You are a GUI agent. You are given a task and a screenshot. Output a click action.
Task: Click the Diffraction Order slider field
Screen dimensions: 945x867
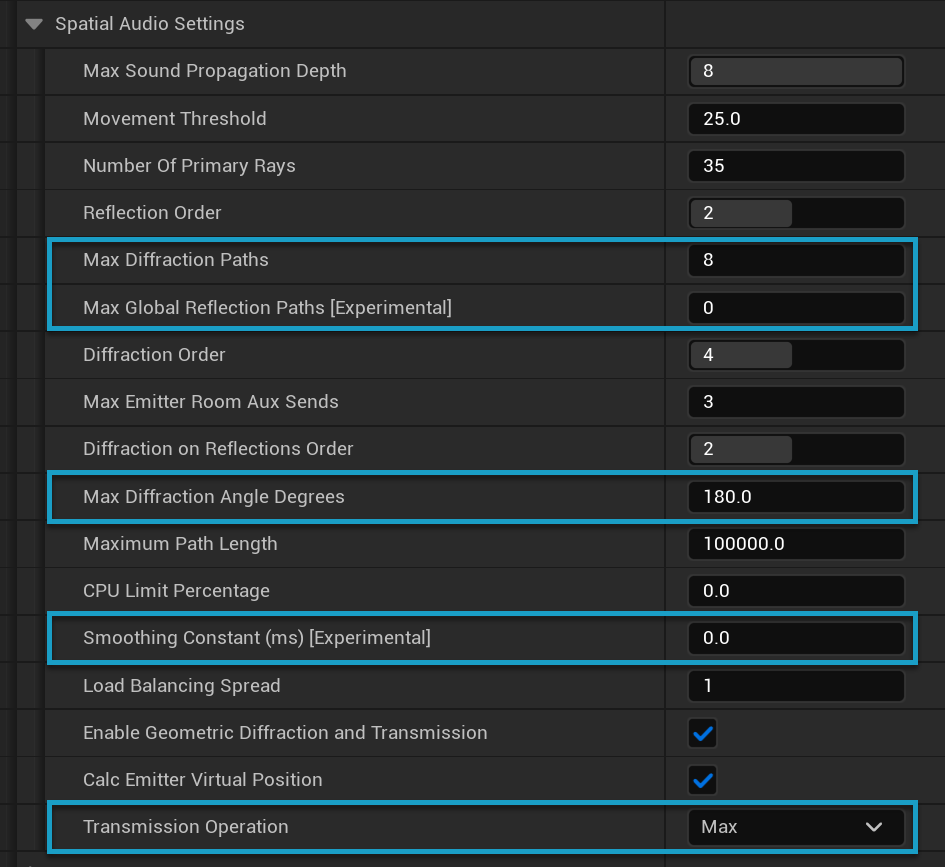point(795,355)
